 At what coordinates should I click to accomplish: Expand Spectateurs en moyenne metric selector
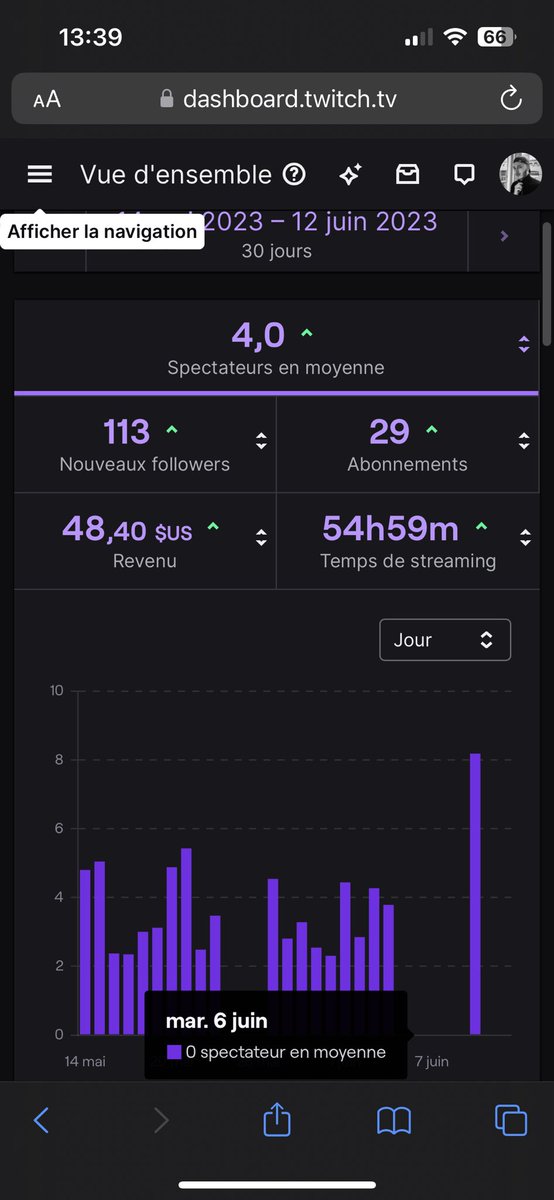click(523, 344)
